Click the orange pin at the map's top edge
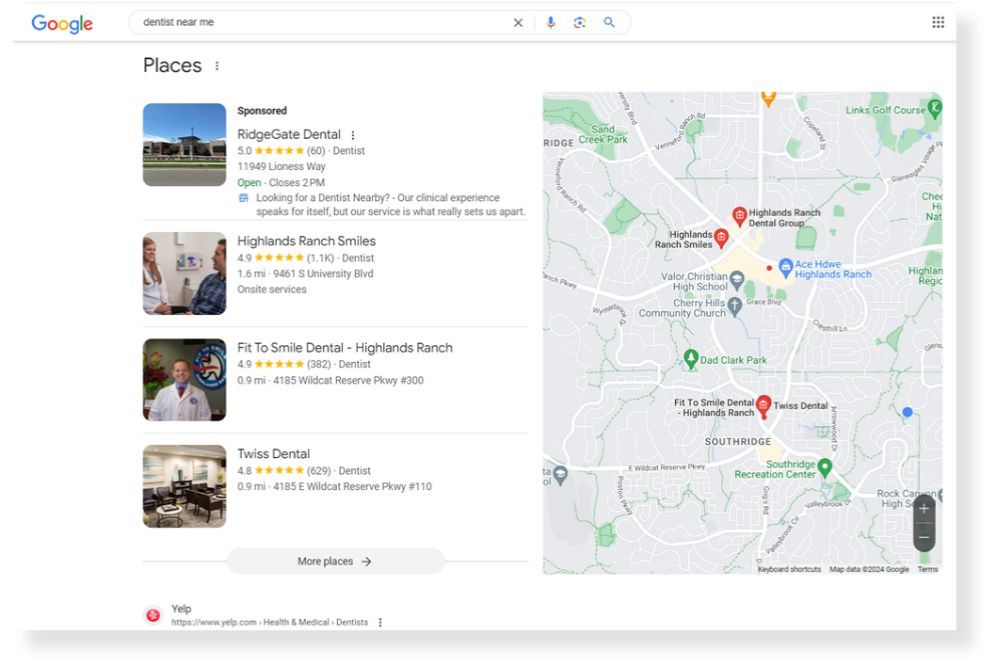1000x667 pixels. coord(768,99)
